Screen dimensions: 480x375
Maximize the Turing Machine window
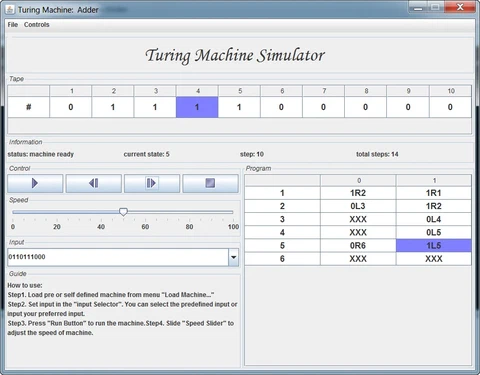point(435,7)
